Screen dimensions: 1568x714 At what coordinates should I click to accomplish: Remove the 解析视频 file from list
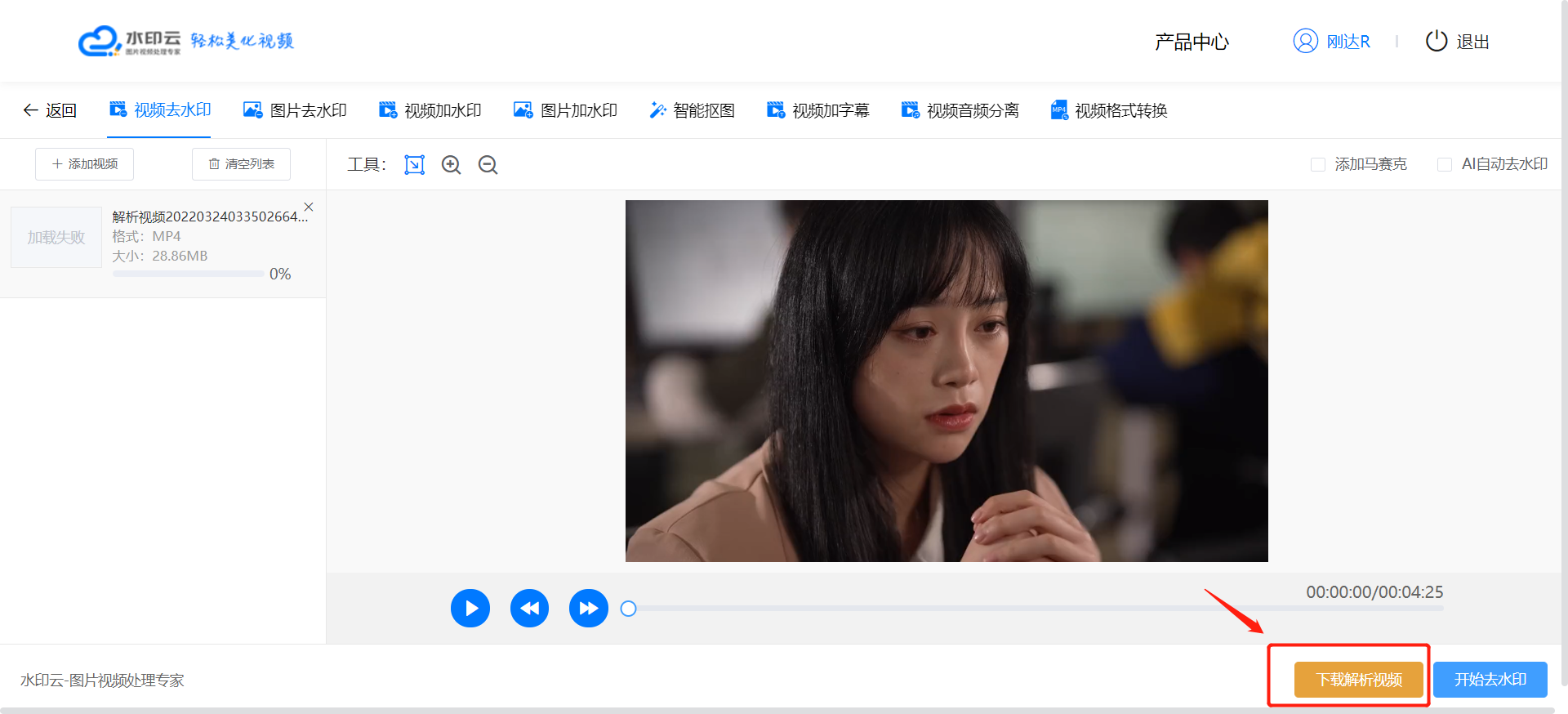(x=309, y=207)
